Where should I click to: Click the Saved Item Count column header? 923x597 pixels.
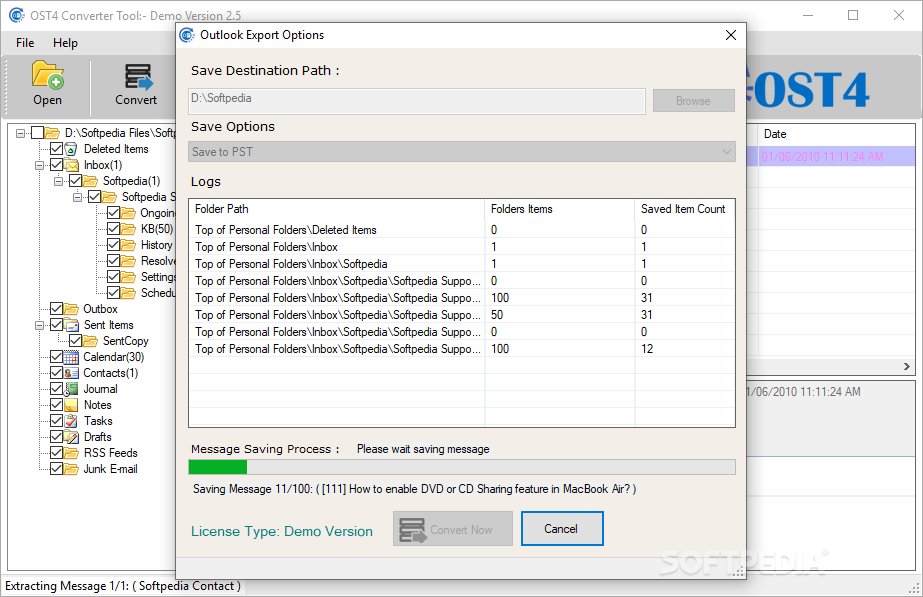685,209
